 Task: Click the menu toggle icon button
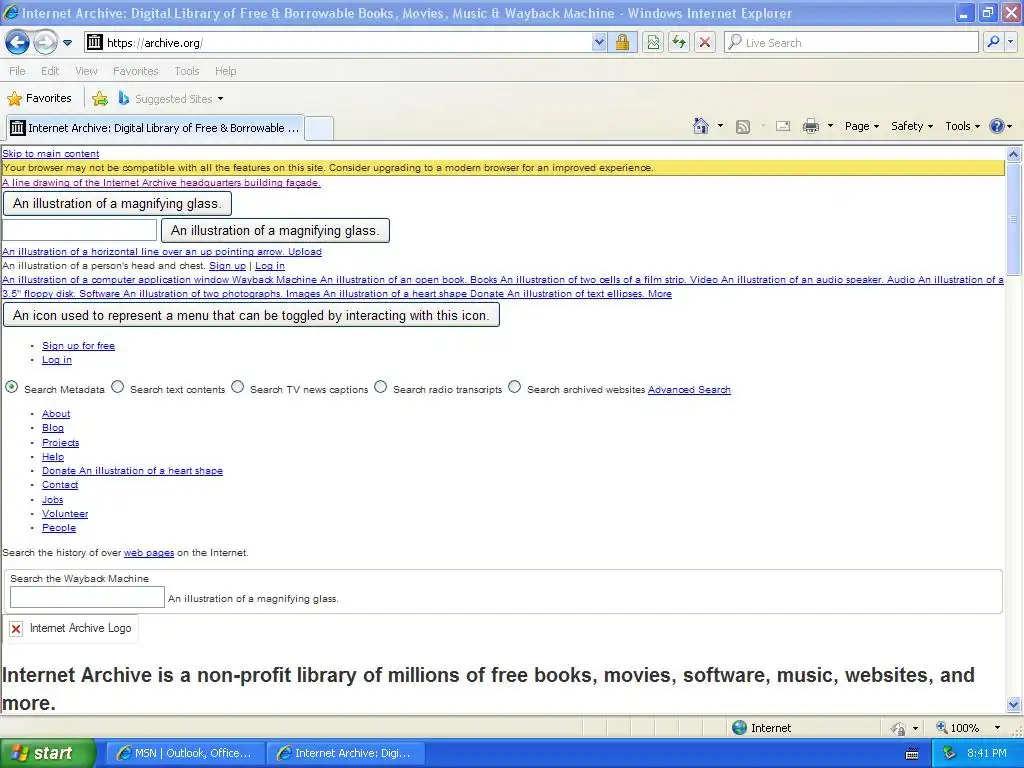251,315
